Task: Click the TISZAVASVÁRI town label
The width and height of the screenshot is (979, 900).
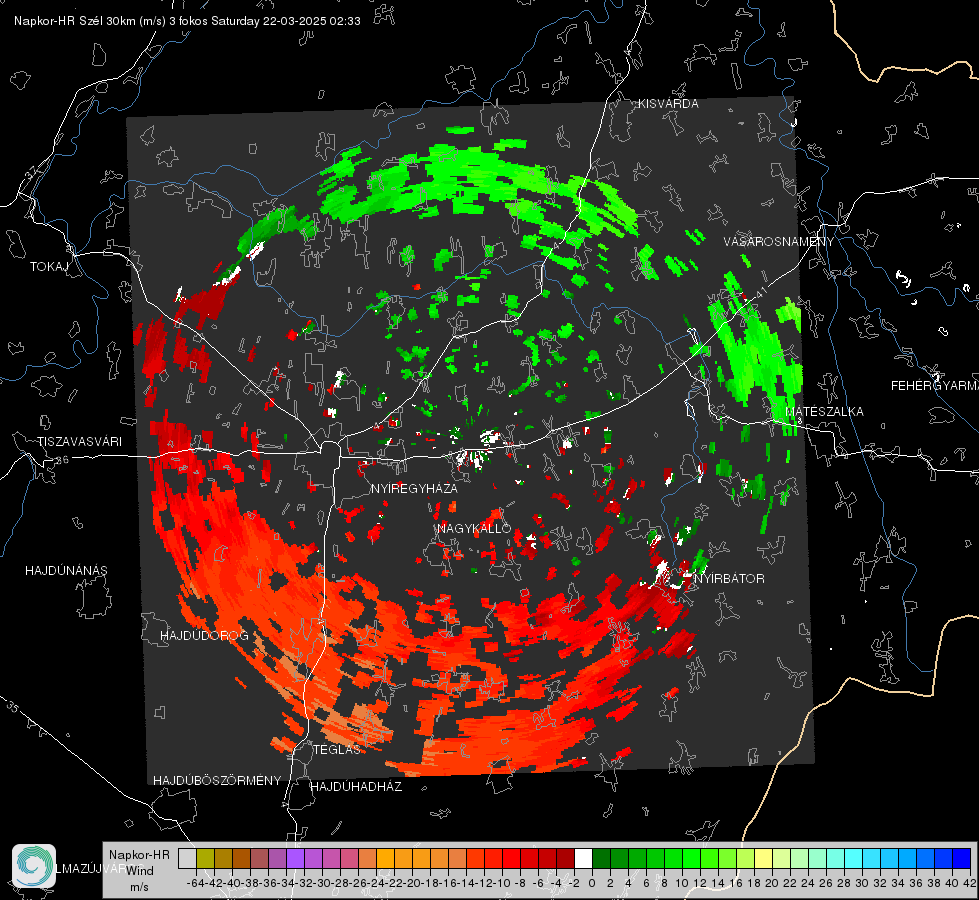Action: pyautogui.click(x=79, y=442)
